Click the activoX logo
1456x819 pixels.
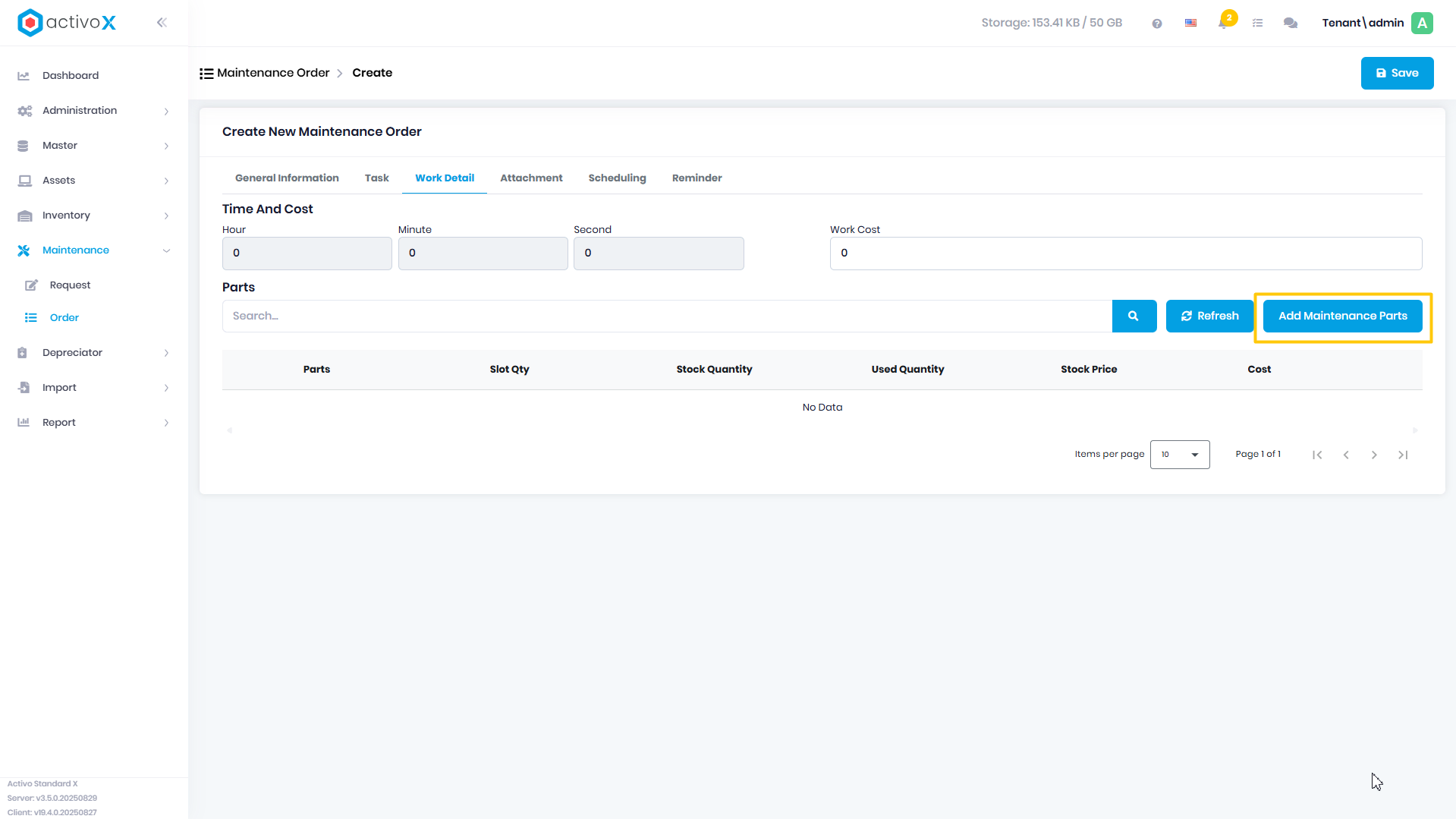click(x=67, y=23)
